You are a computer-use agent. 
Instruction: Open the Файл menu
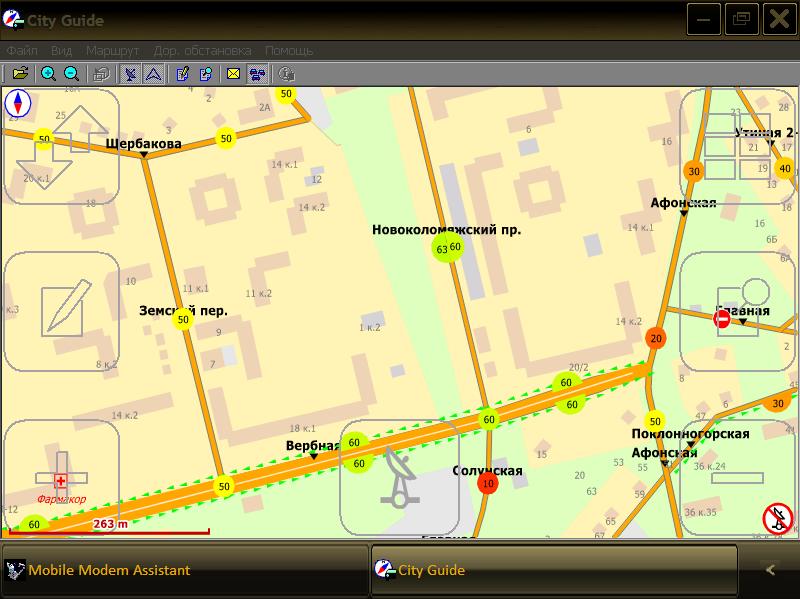click(x=22, y=50)
